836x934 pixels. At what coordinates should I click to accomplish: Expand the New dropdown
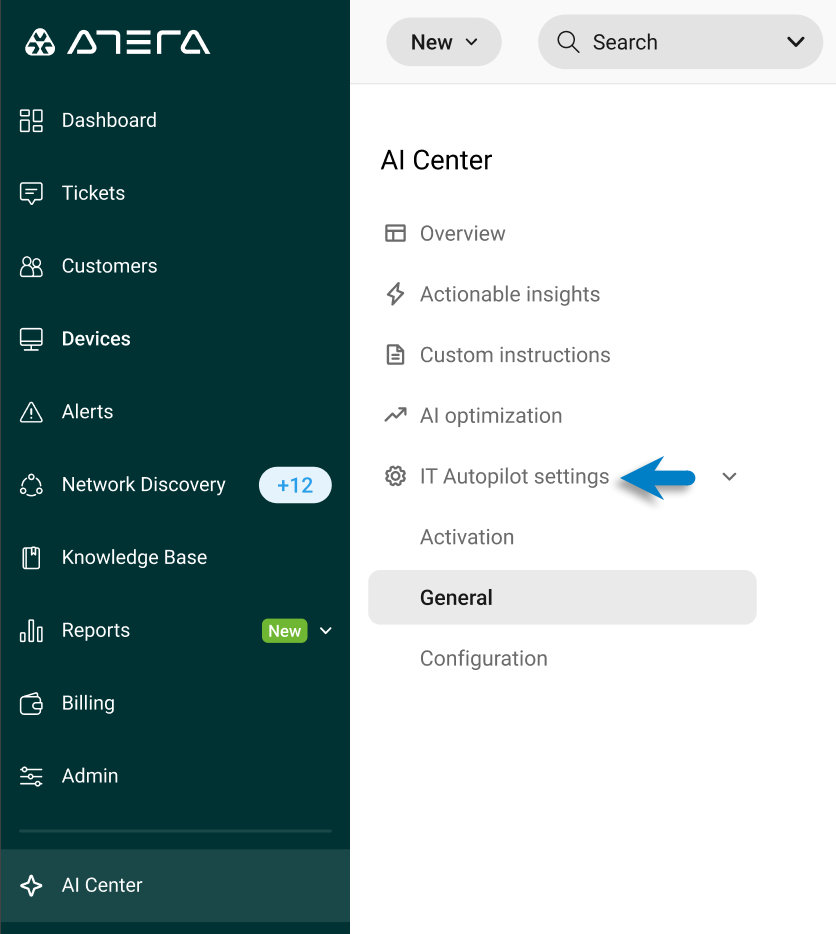point(444,42)
